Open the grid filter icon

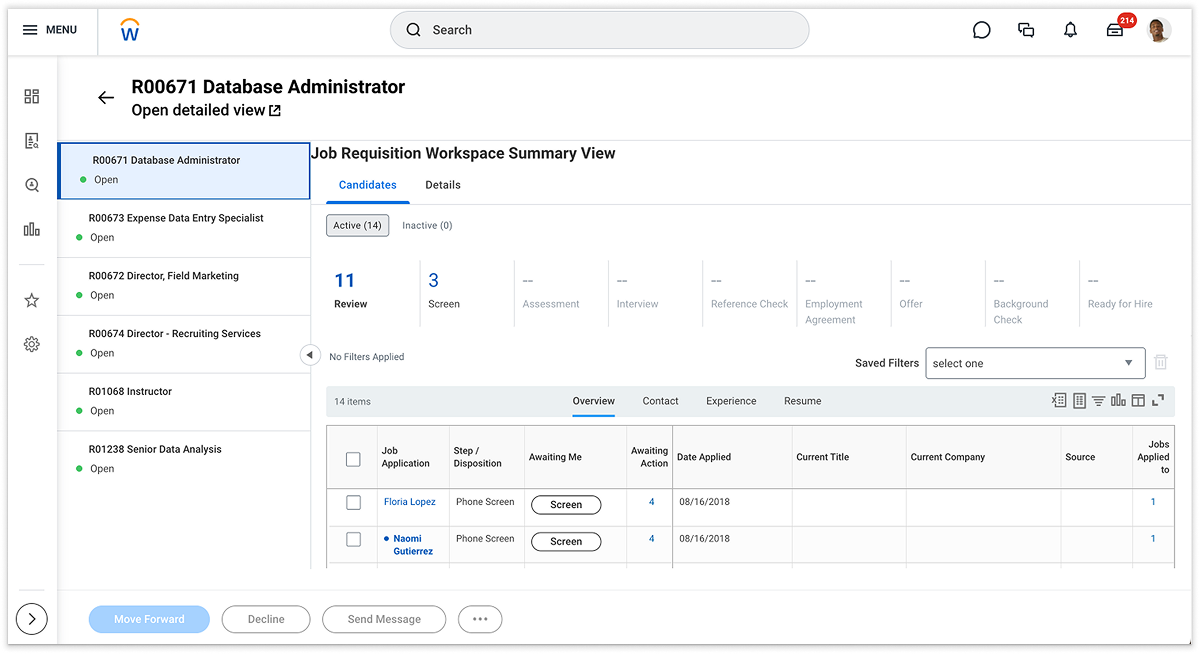pyautogui.click(x=1099, y=401)
